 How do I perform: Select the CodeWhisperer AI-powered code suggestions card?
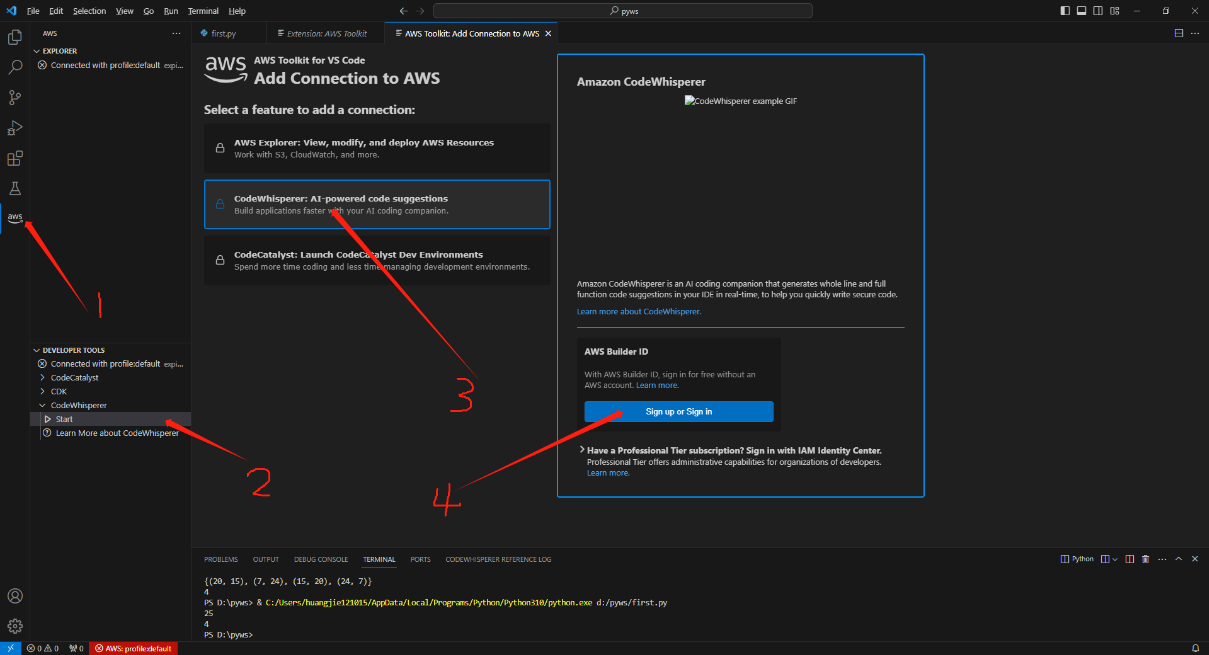click(377, 204)
